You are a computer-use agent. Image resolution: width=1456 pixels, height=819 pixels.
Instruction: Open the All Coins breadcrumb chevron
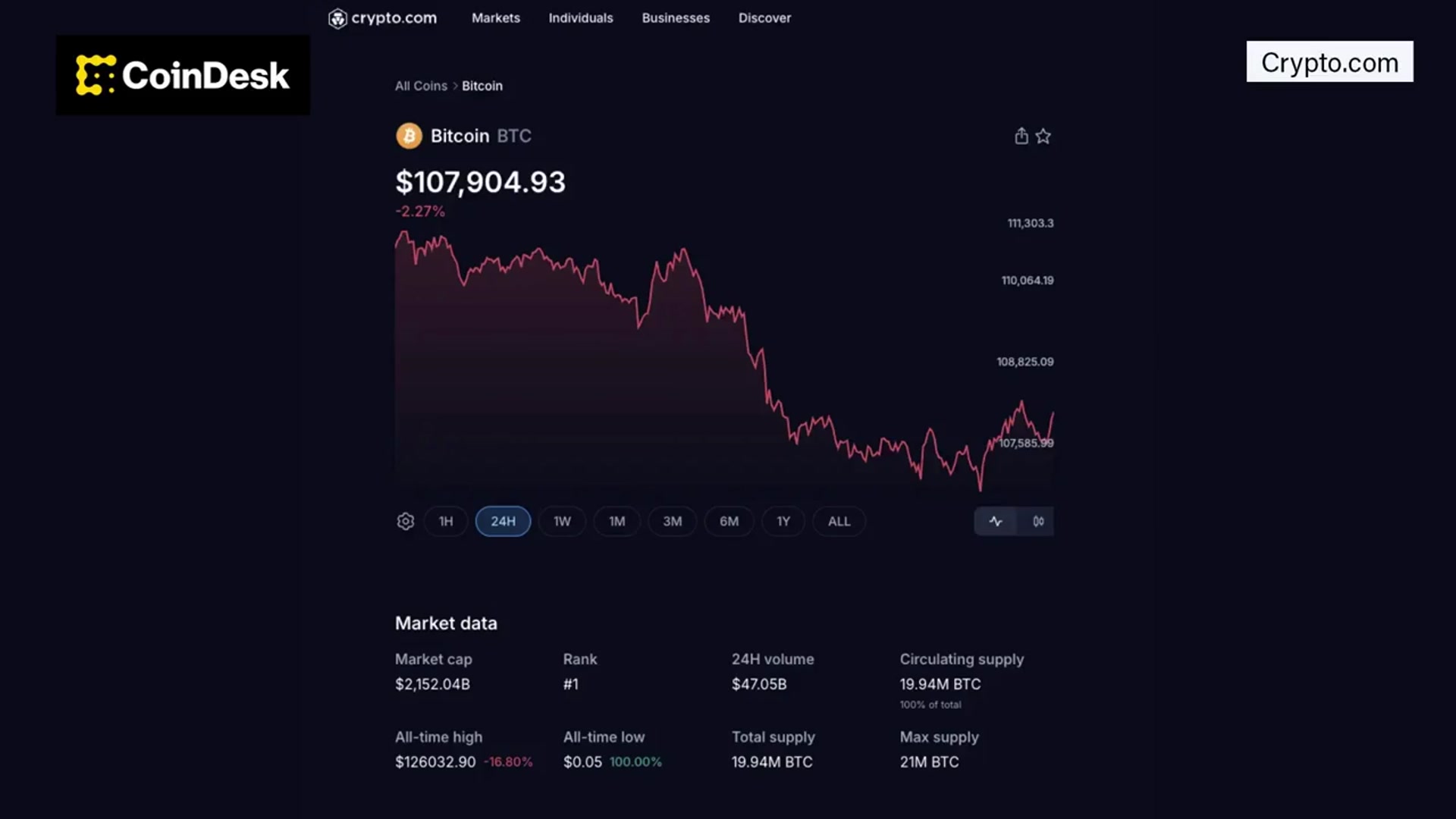[454, 86]
